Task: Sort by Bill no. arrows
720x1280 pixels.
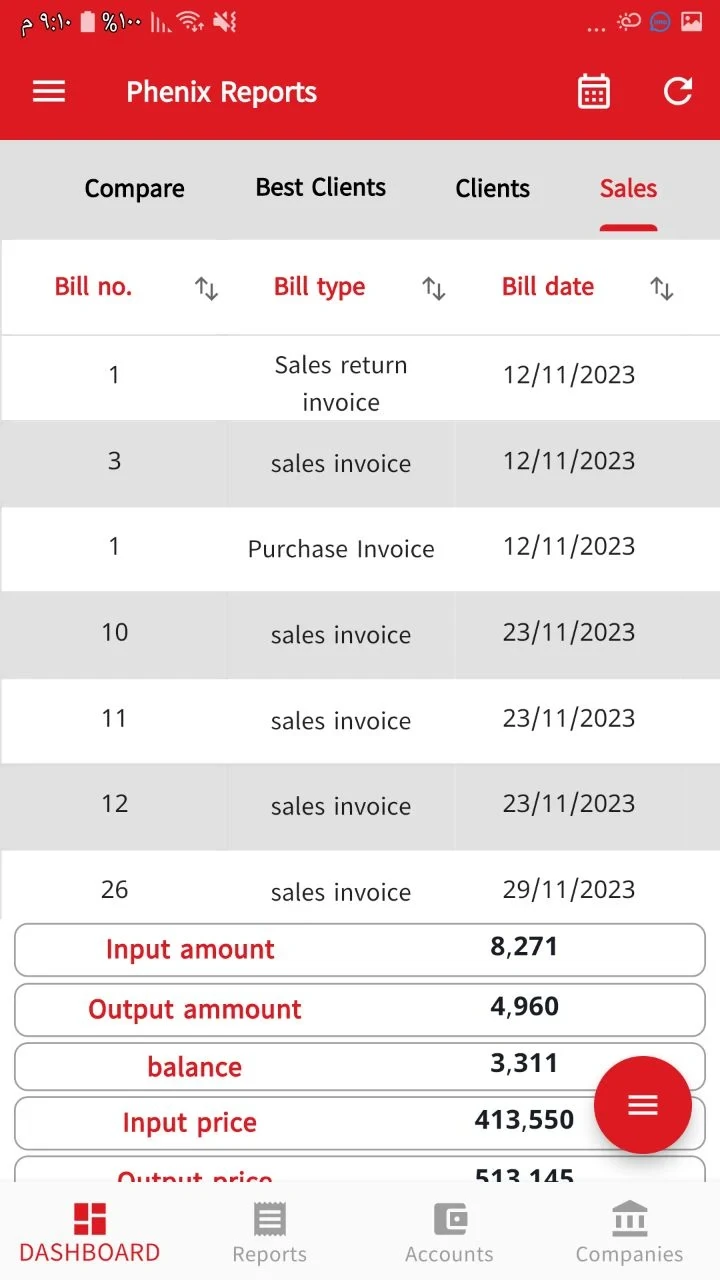Action: pyautogui.click(x=206, y=289)
